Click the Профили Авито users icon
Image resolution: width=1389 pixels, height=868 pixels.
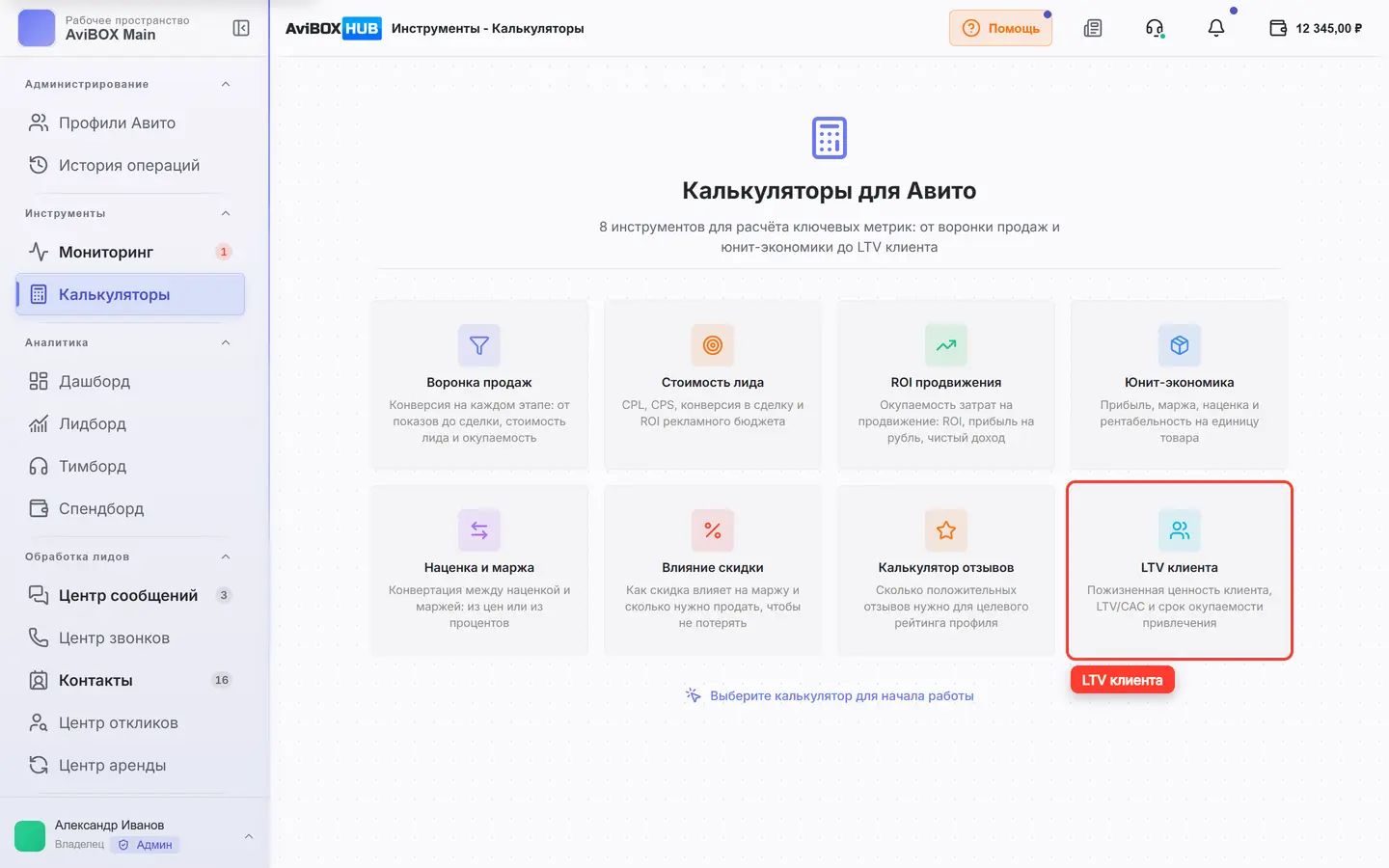tap(39, 122)
